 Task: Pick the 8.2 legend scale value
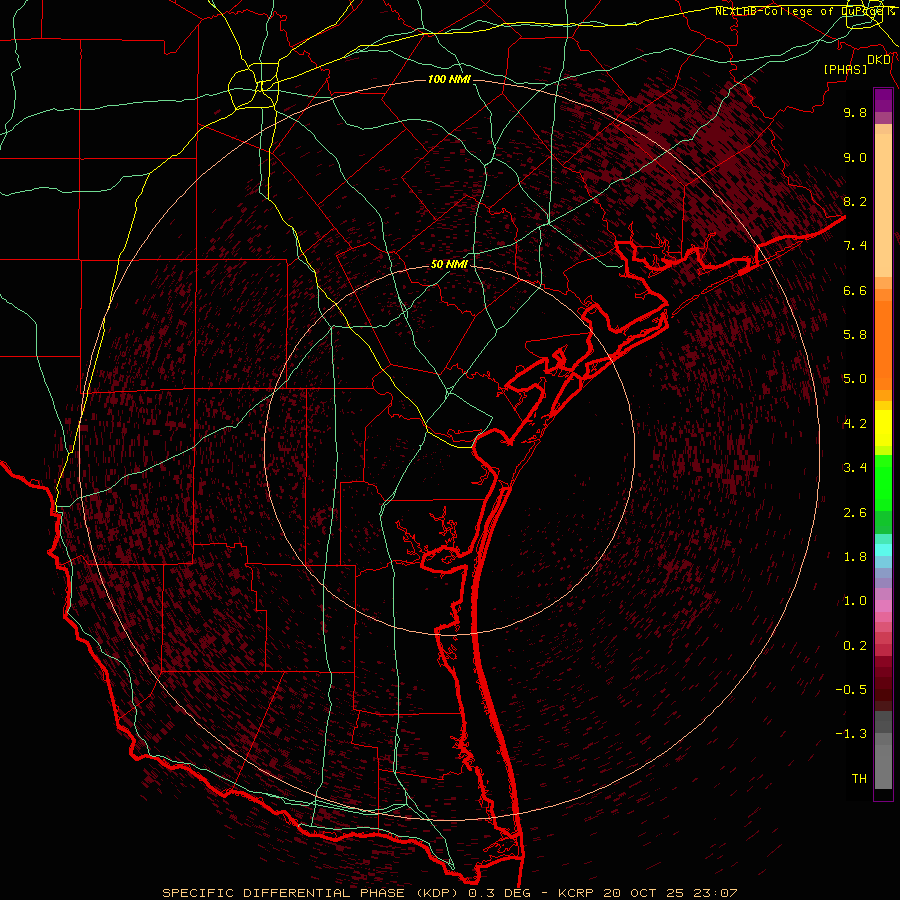coord(855,201)
